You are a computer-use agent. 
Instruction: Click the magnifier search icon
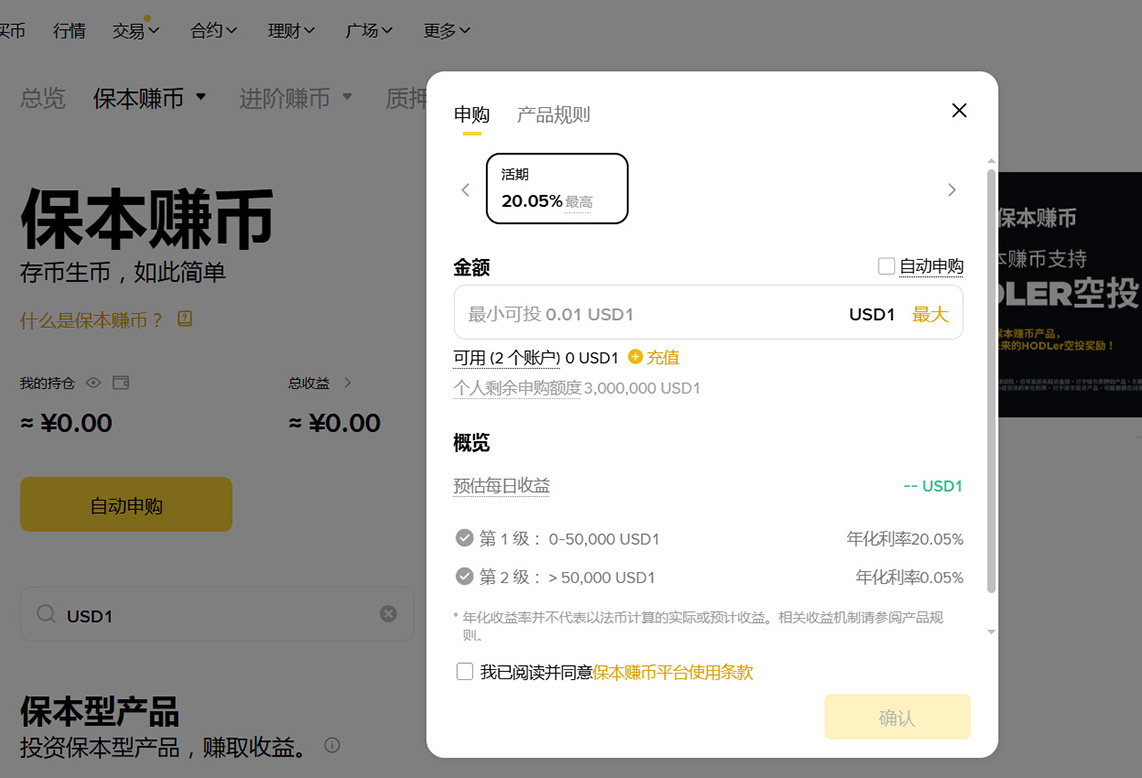(x=46, y=614)
